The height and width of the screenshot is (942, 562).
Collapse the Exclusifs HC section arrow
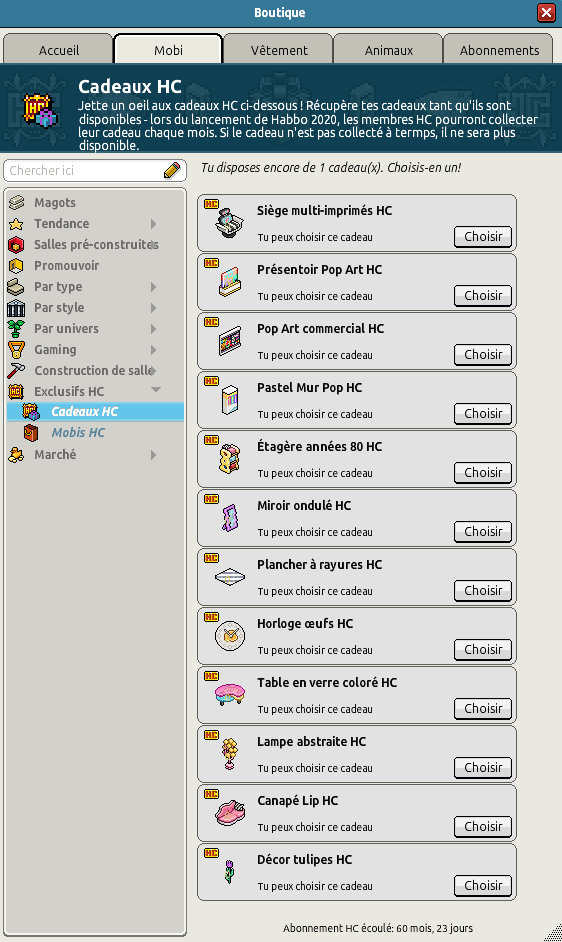click(156, 390)
